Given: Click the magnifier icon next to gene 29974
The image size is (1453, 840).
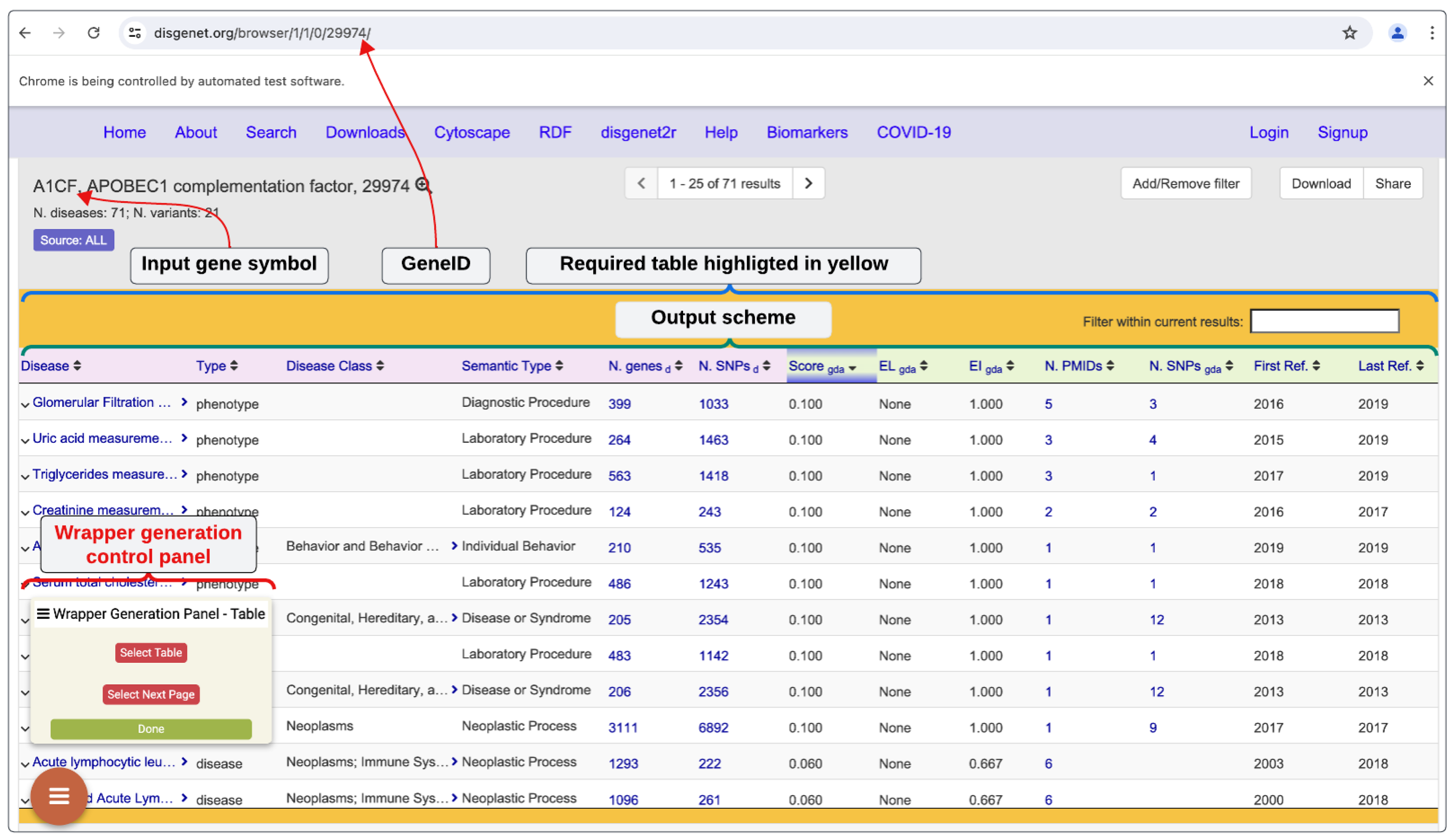Looking at the screenshot, I should click(423, 185).
